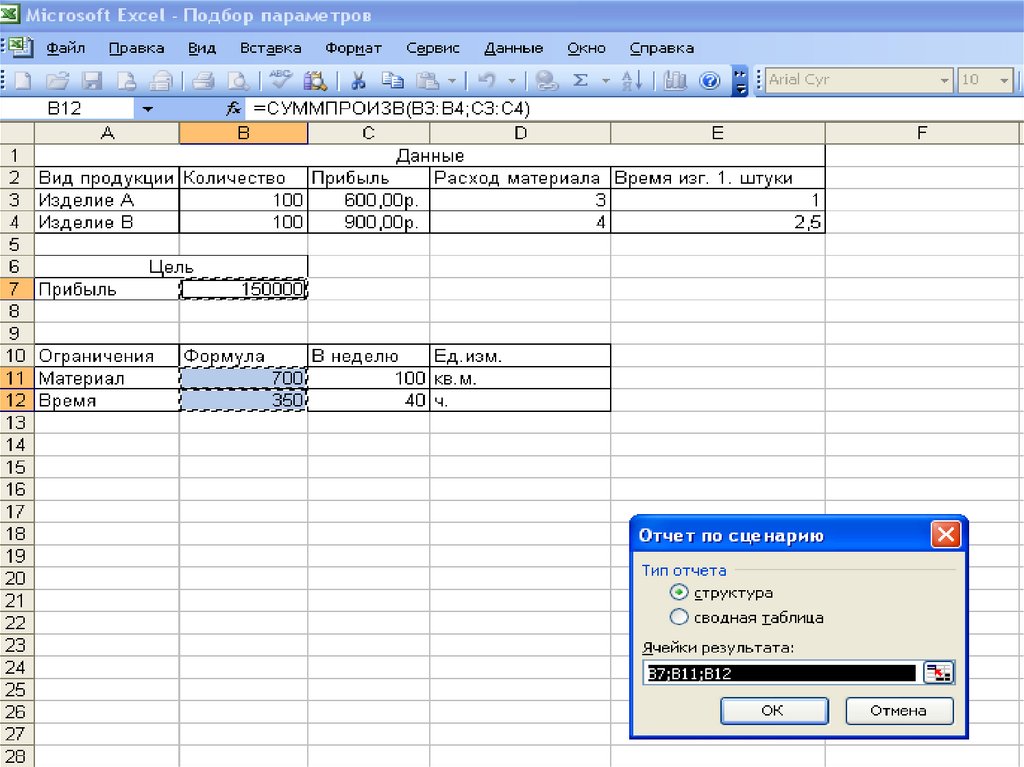Open the font size 10 dropdown
Image resolution: width=1024 pixels, height=767 pixels.
(1004, 81)
